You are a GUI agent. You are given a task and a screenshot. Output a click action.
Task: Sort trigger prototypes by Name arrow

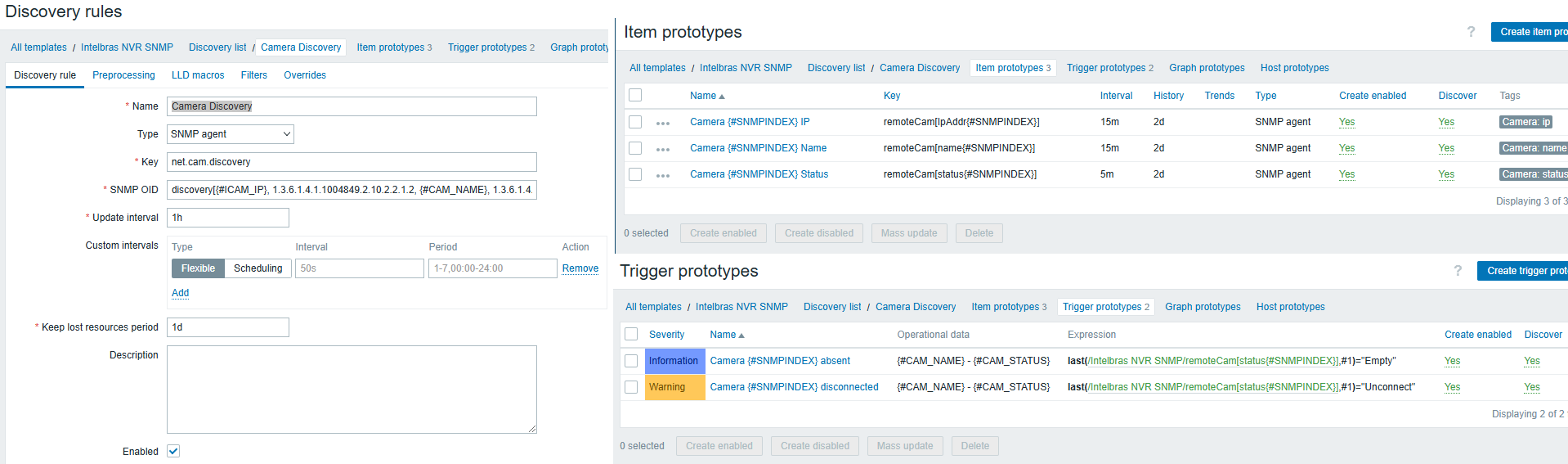tap(741, 336)
